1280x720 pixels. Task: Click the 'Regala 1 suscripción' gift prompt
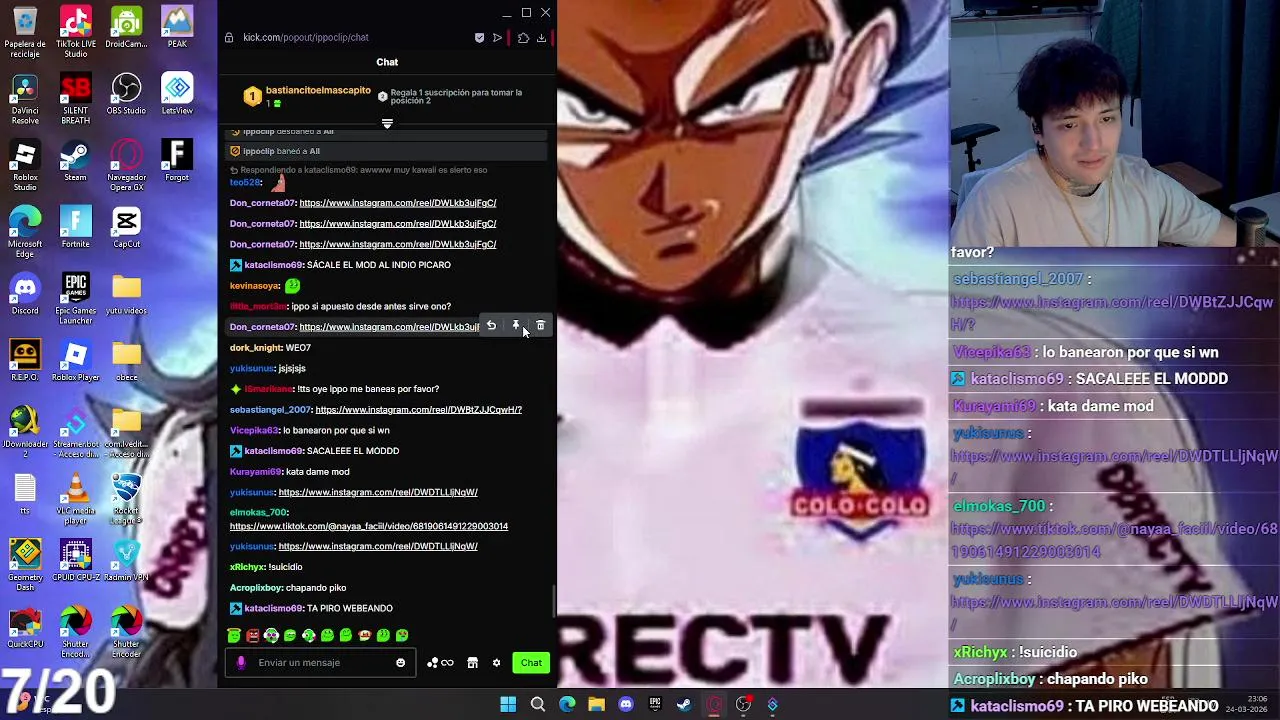click(x=450, y=97)
